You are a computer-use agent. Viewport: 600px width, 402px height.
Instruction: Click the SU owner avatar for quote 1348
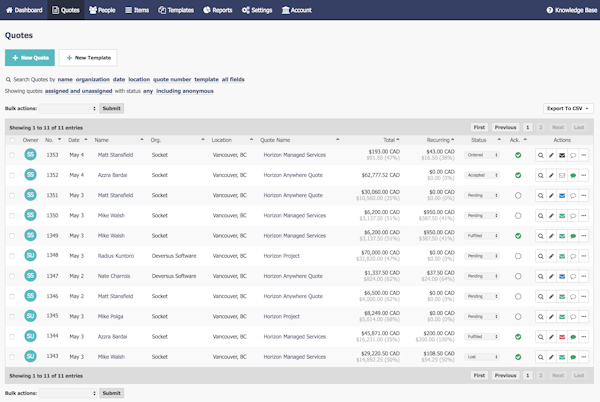point(31,255)
